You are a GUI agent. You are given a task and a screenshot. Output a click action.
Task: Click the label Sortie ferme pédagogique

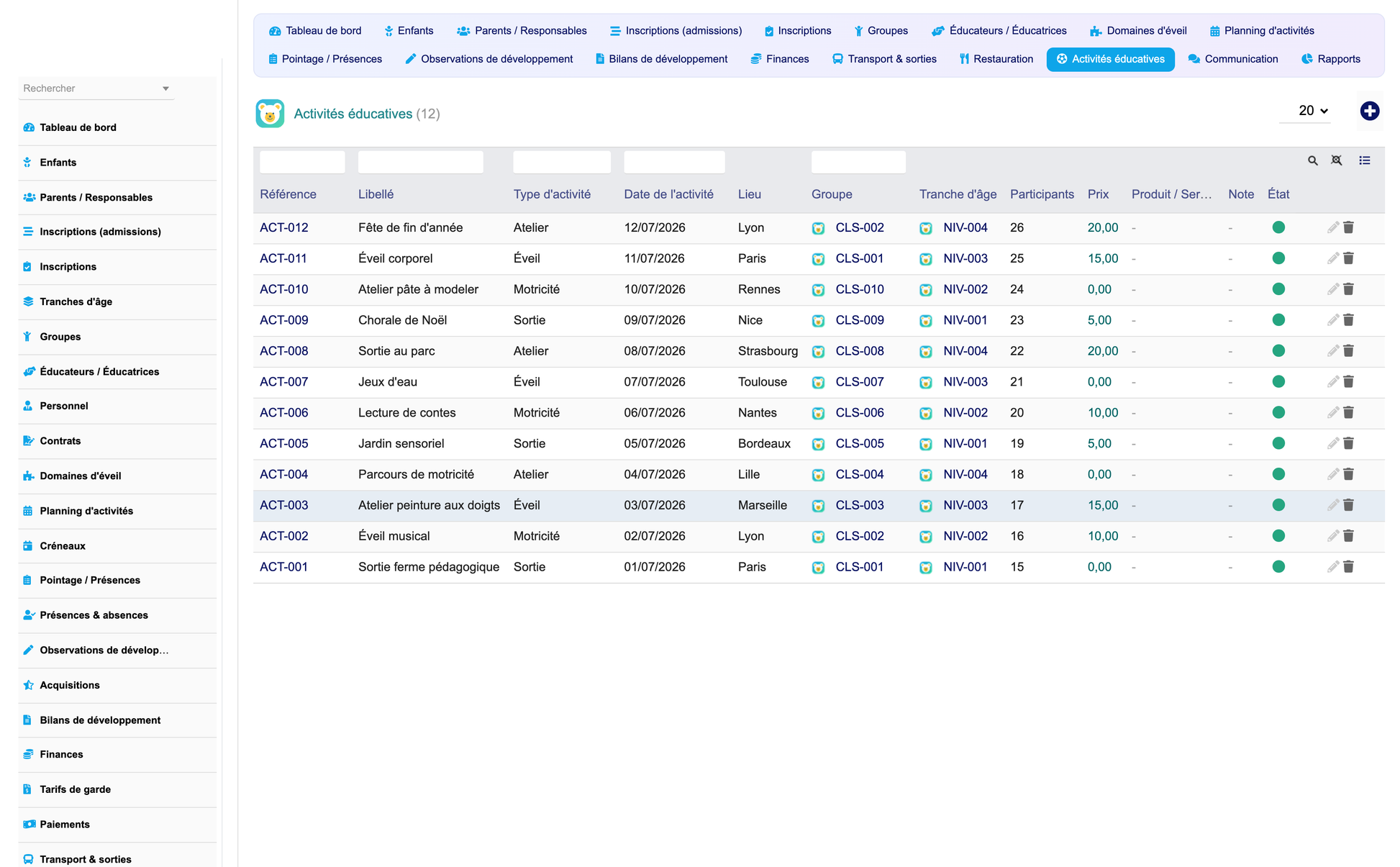tap(429, 567)
